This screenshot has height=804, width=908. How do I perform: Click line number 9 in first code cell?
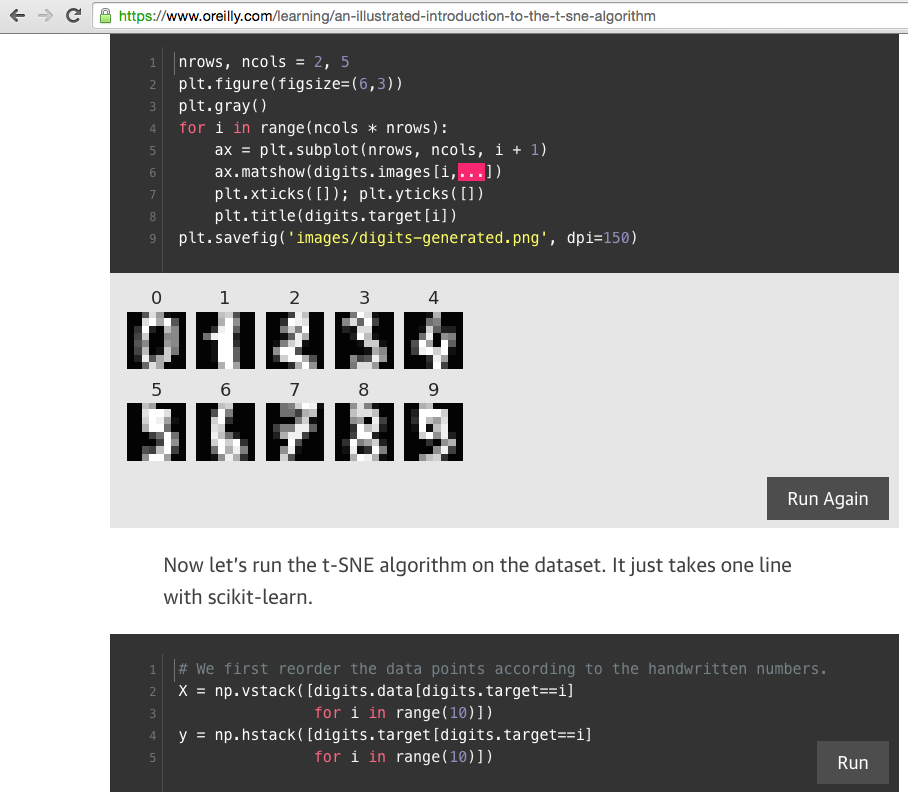152,239
